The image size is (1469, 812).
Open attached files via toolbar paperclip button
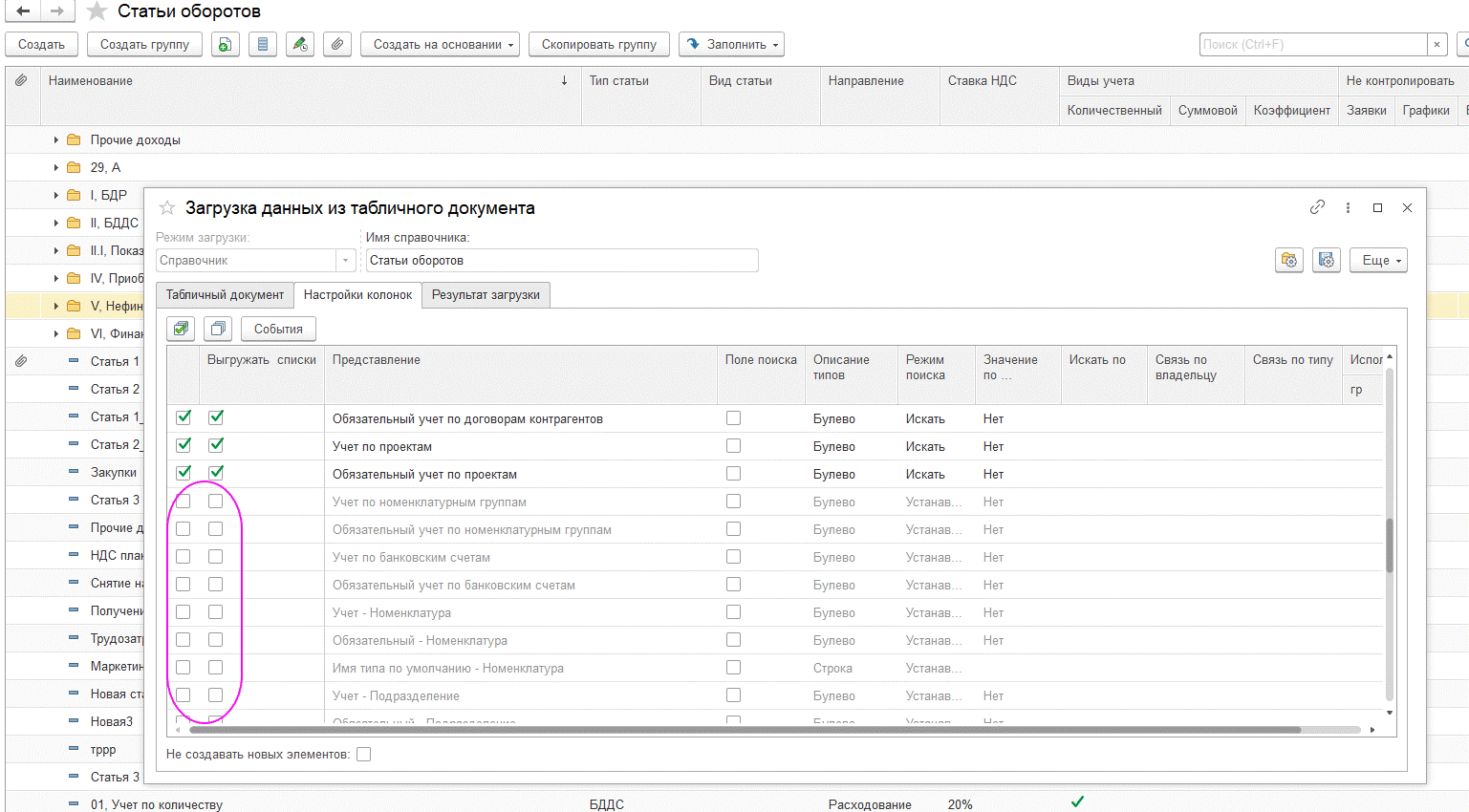[x=337, y=44]
